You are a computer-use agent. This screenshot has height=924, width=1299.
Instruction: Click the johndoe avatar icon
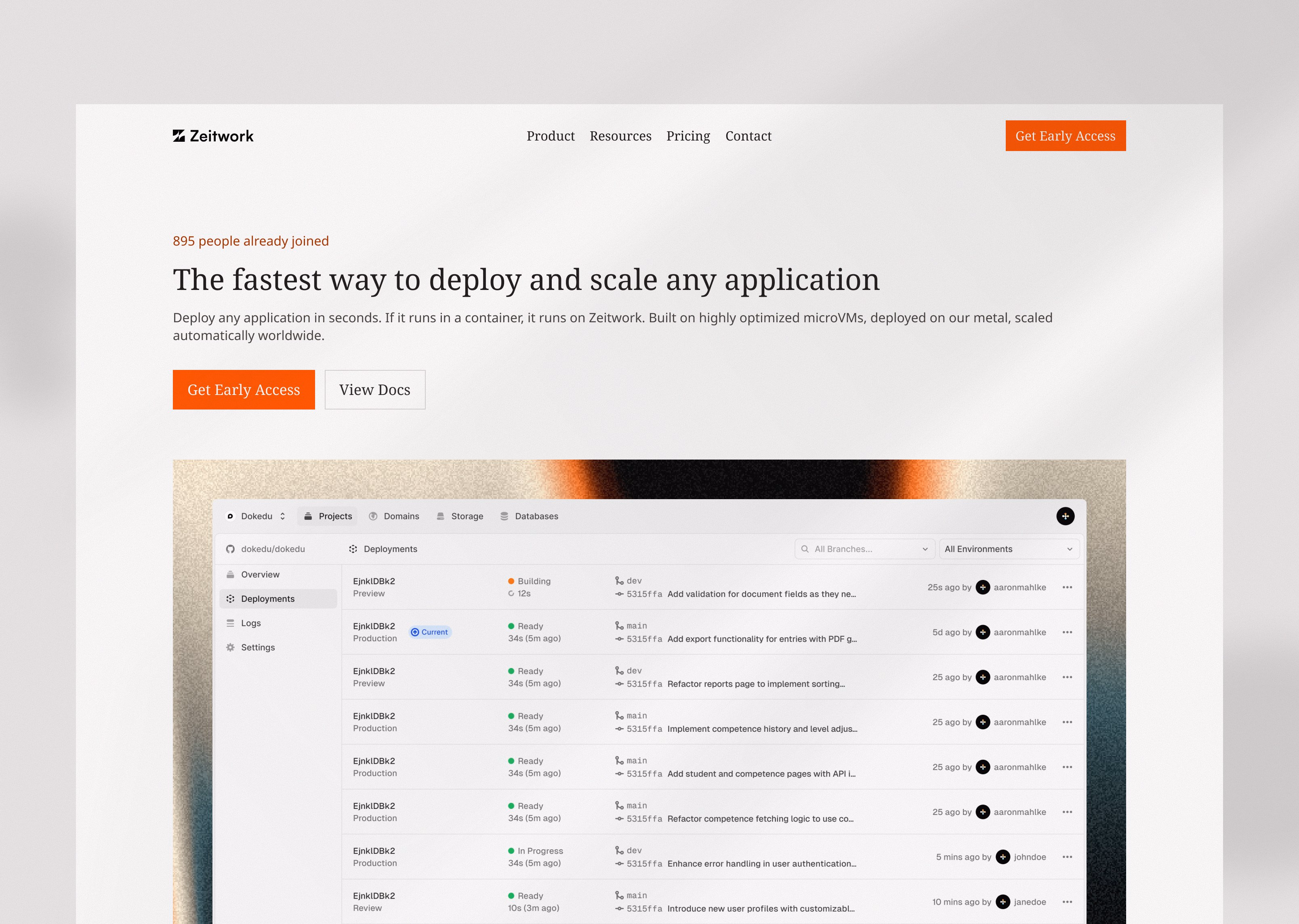pos(1003,857)
